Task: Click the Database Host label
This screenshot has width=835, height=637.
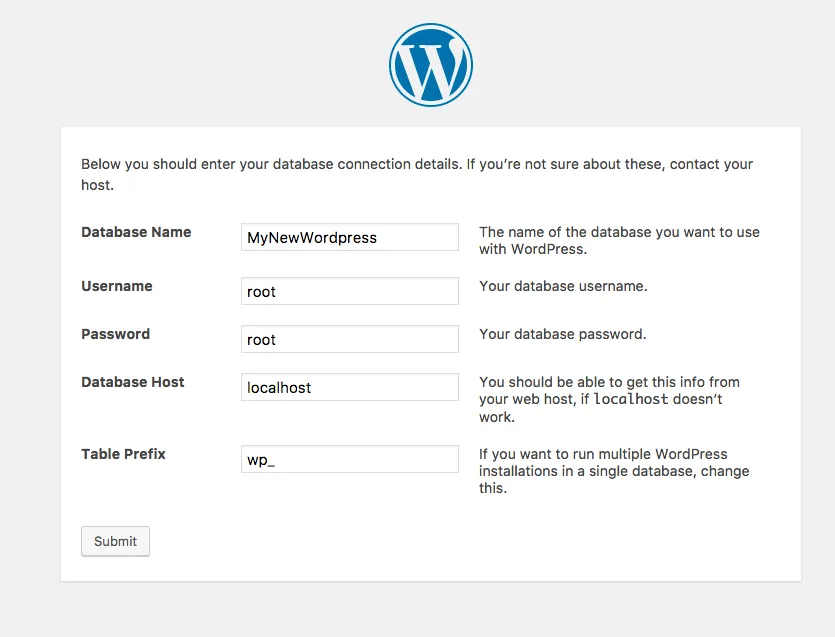Action: pyautogui.click(x=133, y=382)
